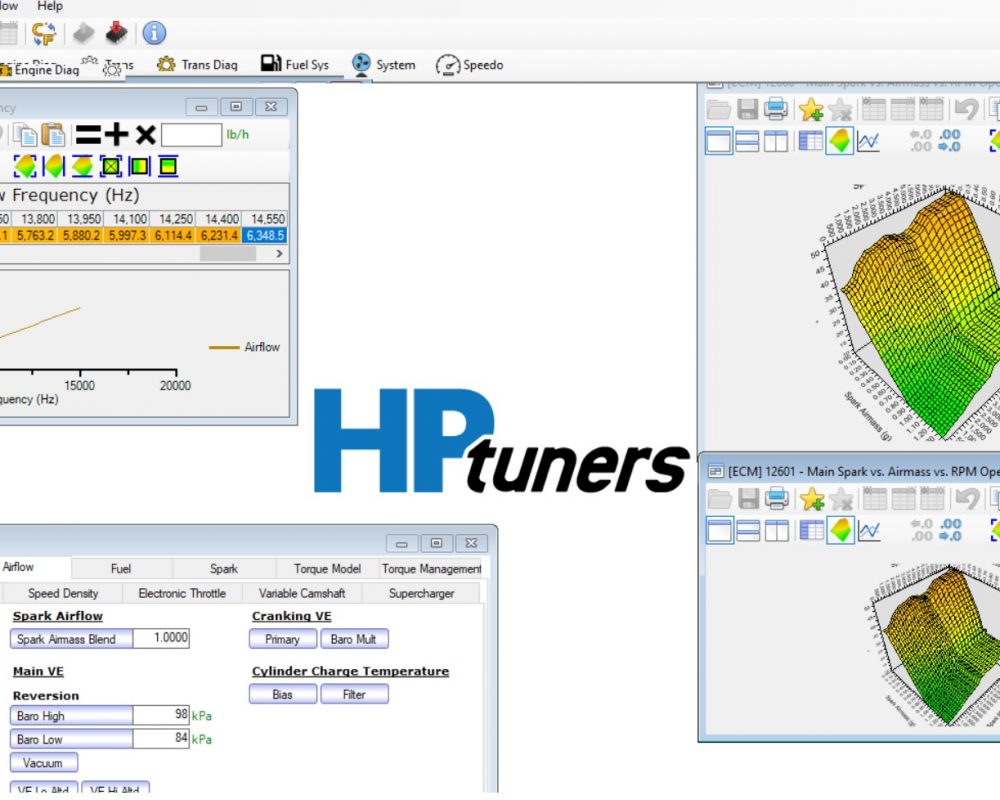
Task: Expand the frequency axis scrollbar arrow
Action: point(278,255)
